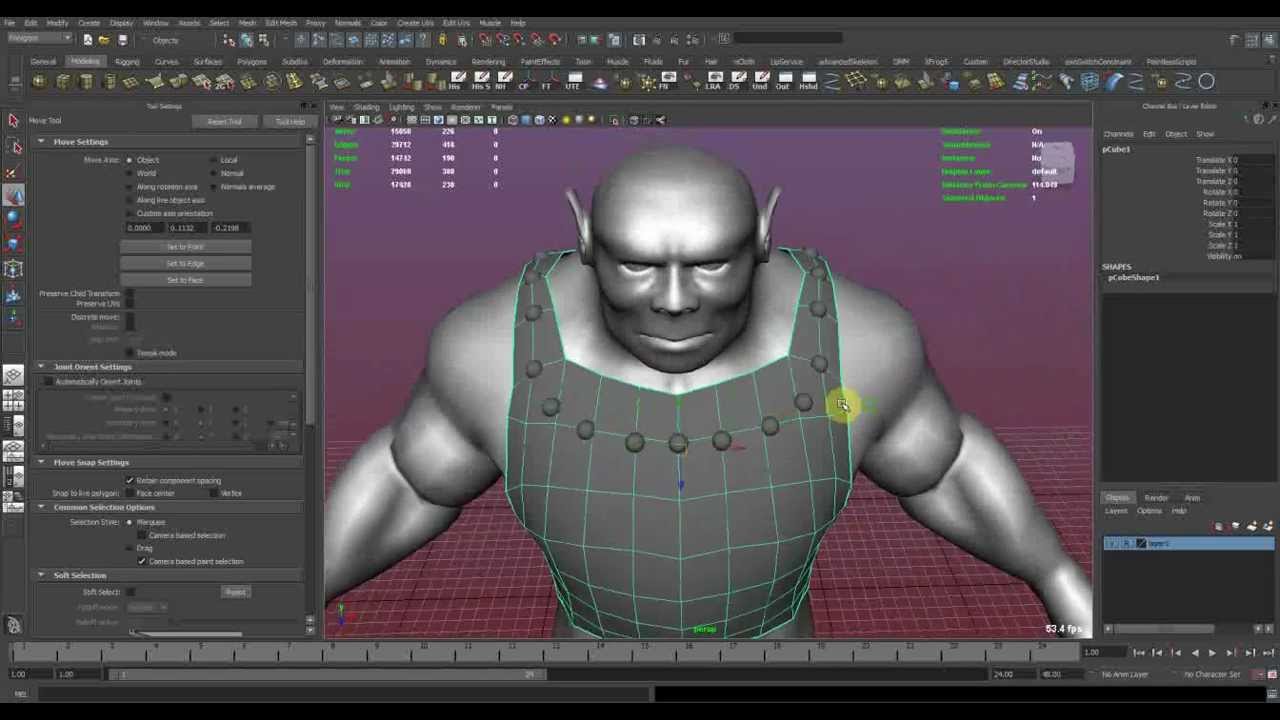The width and height of the screenshot is (1280, 720).
Task: Click the Tool Help button
Action: tap(290, 122)
